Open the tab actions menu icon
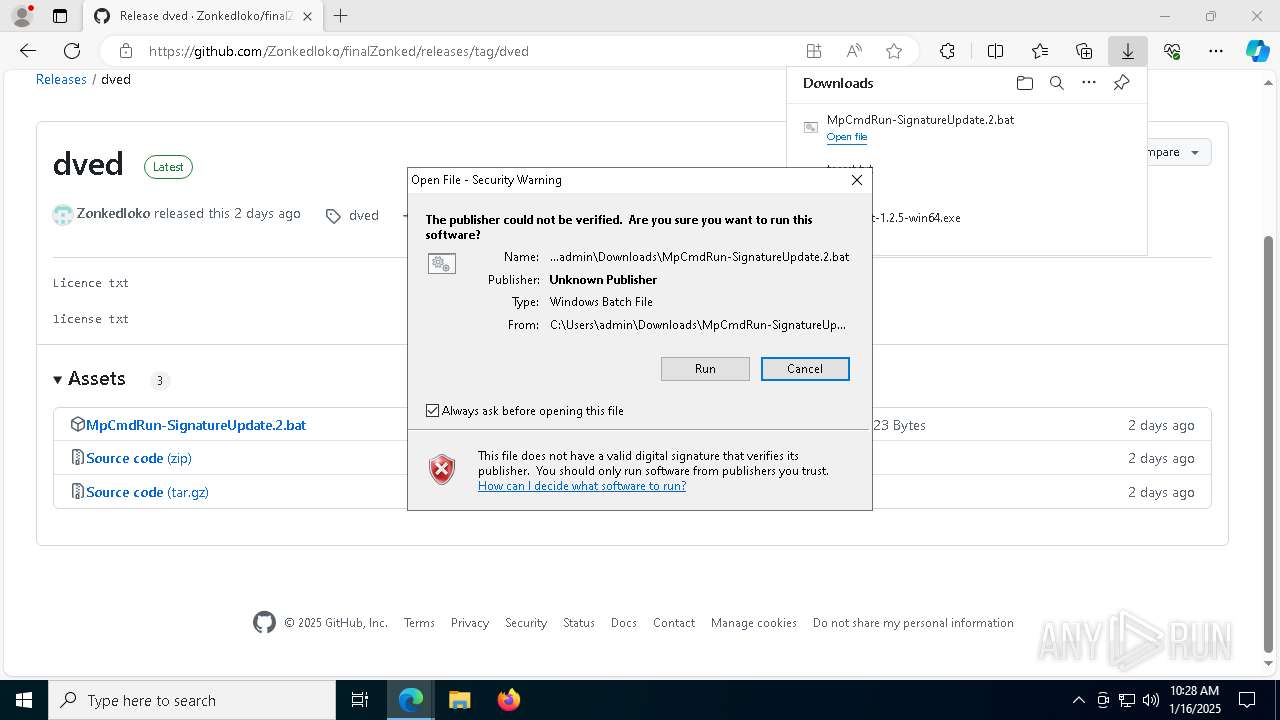This screenshot has width=1280, height=720. [x=60, y=16]
